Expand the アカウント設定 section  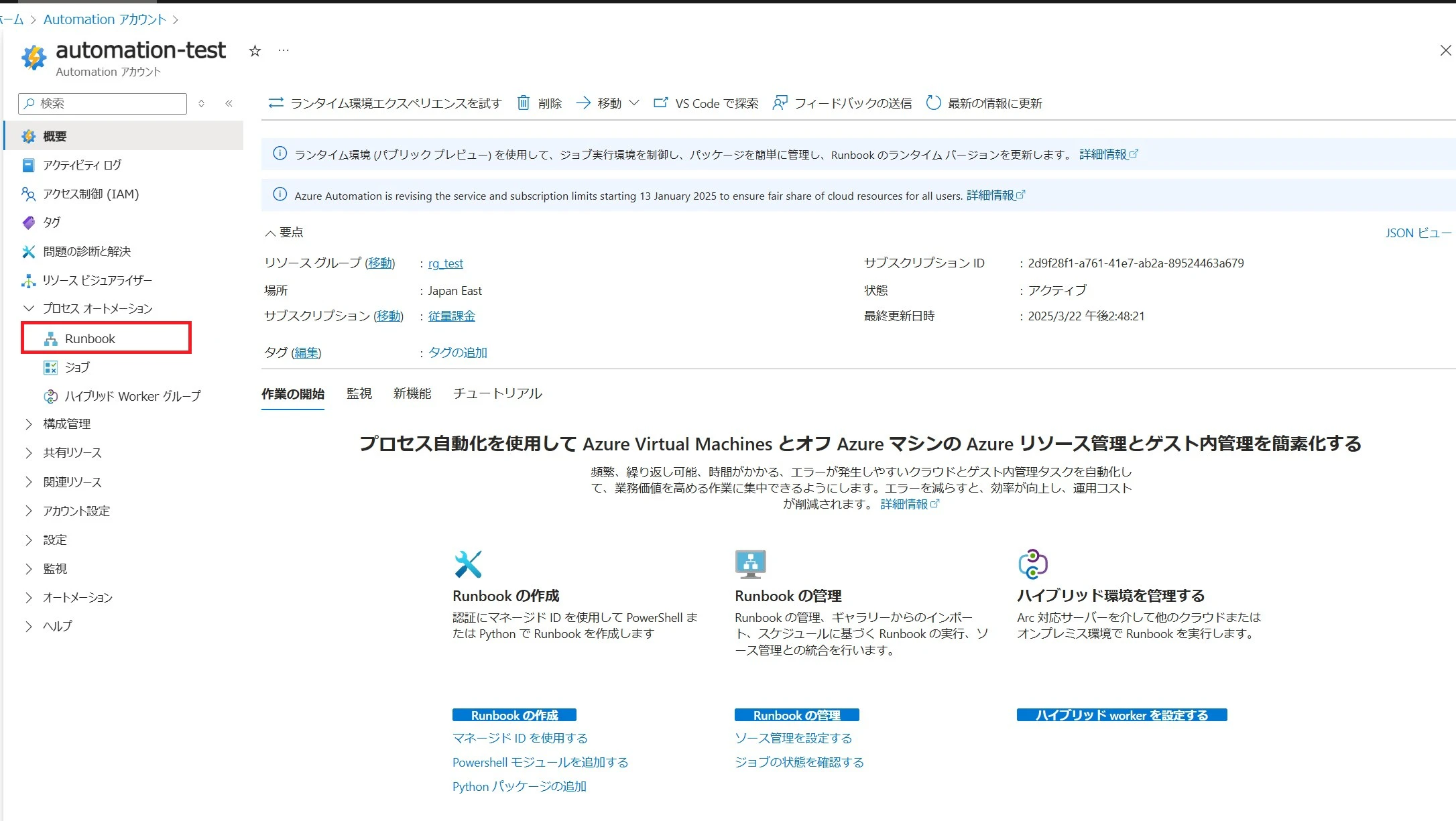(28, 511)
